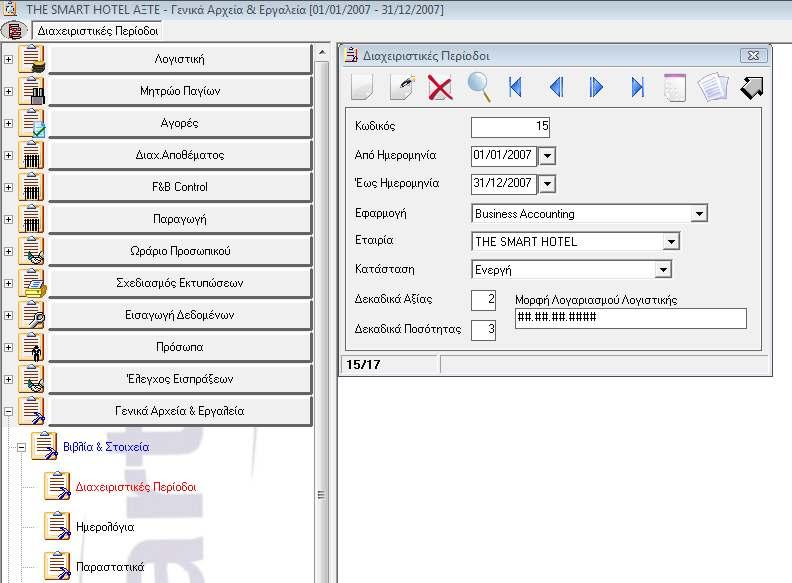The image size is (792, 583).
Task: Switch to the Διαχειριστικές Περίοδοι tab
Action: 97,31
